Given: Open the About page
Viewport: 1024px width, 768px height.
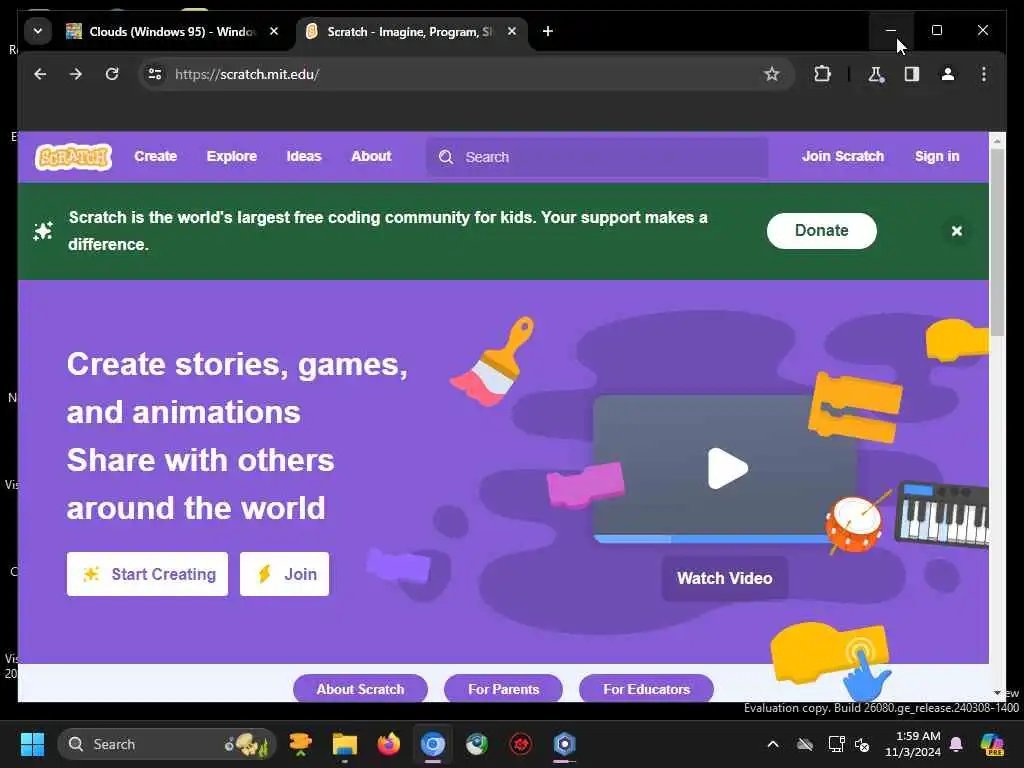Looking at the screenshot, I should point(371,157).
